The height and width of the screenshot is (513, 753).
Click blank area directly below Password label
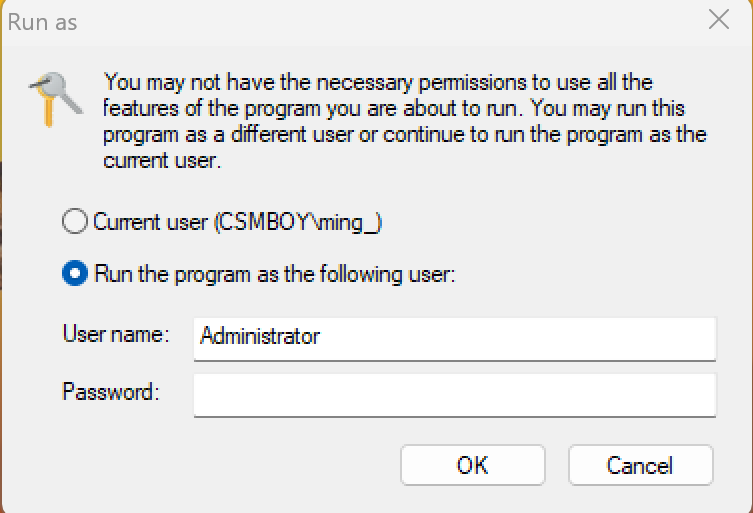[110, 440]
